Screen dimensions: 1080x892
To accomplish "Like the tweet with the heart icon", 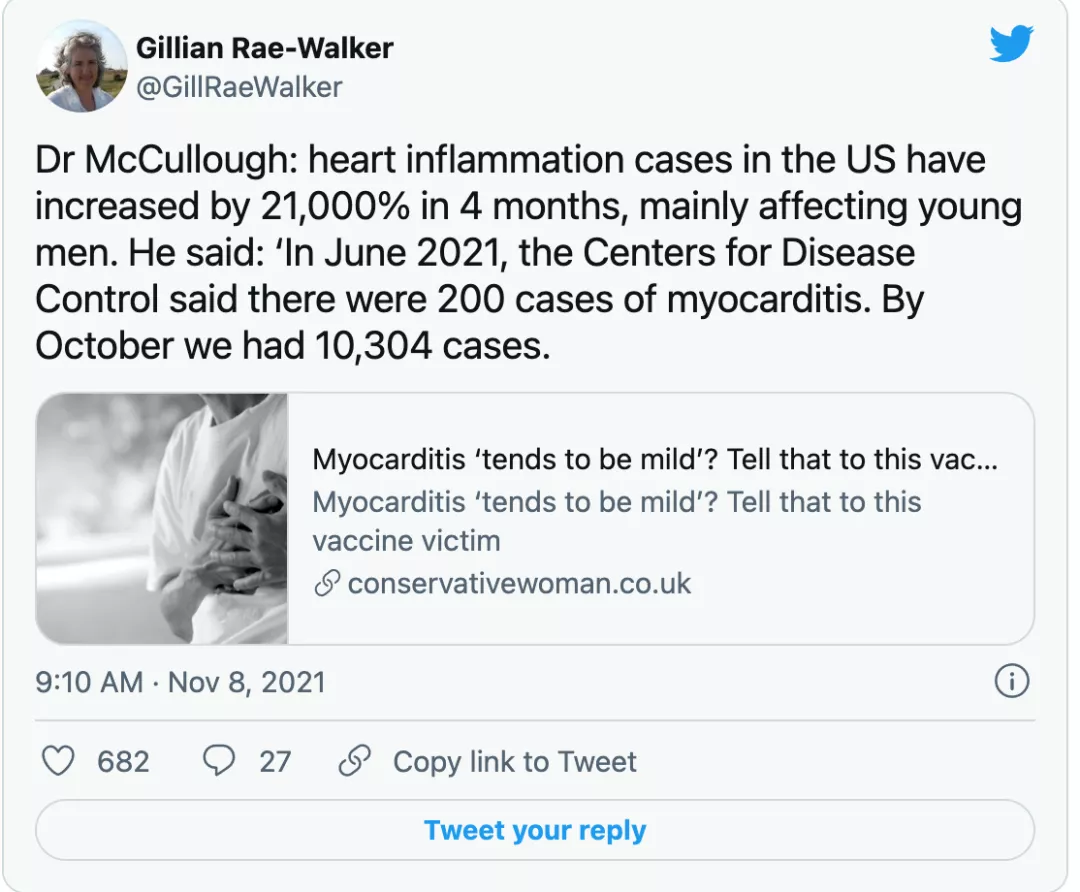I will point(60,762).
